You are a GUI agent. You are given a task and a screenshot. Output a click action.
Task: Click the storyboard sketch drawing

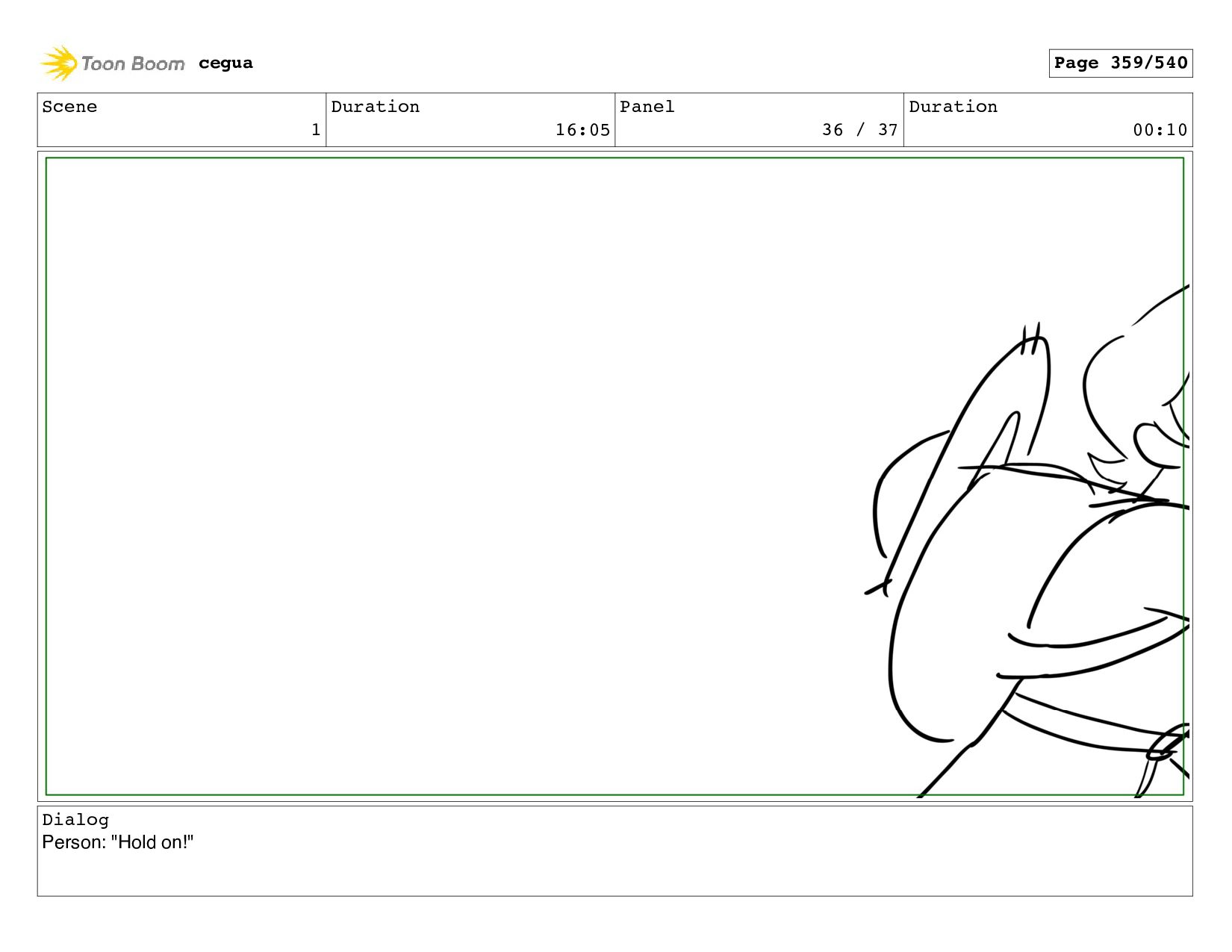click(x=1027, y=541)
